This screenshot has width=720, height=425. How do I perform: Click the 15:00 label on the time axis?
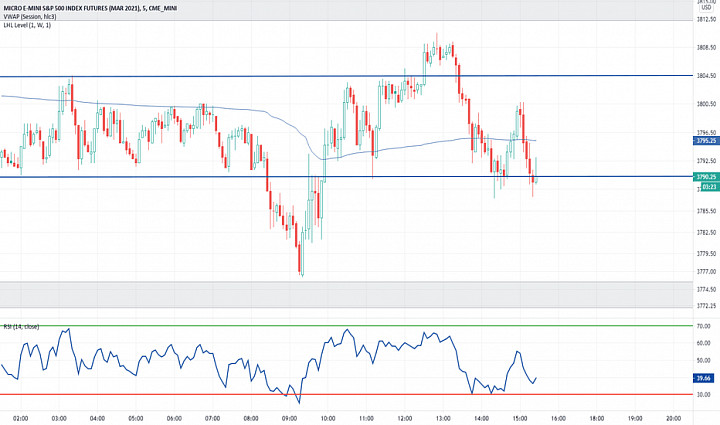[520, 419]
